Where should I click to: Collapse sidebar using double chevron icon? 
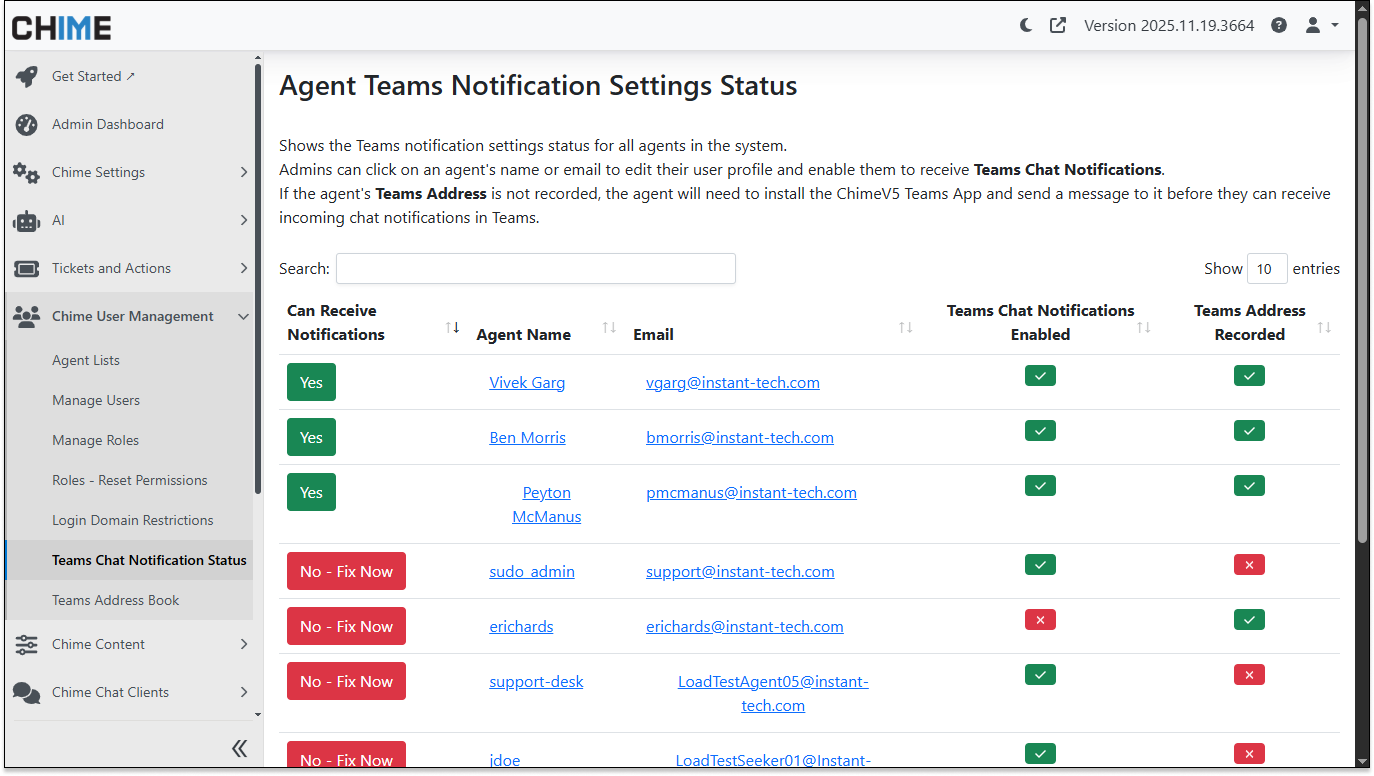[x=239, y=748]
